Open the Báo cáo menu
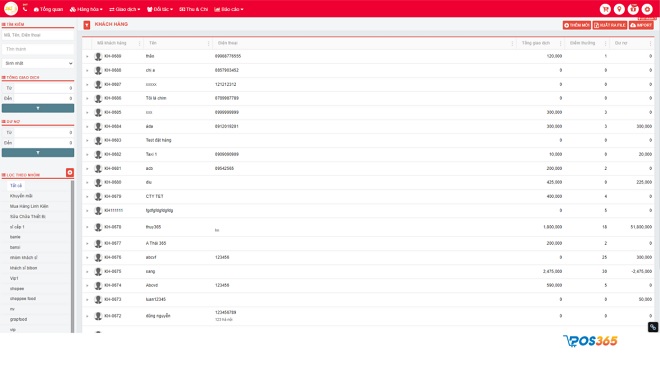The height and width of the screenshot is (367, 660). click(x=229, y=9)
